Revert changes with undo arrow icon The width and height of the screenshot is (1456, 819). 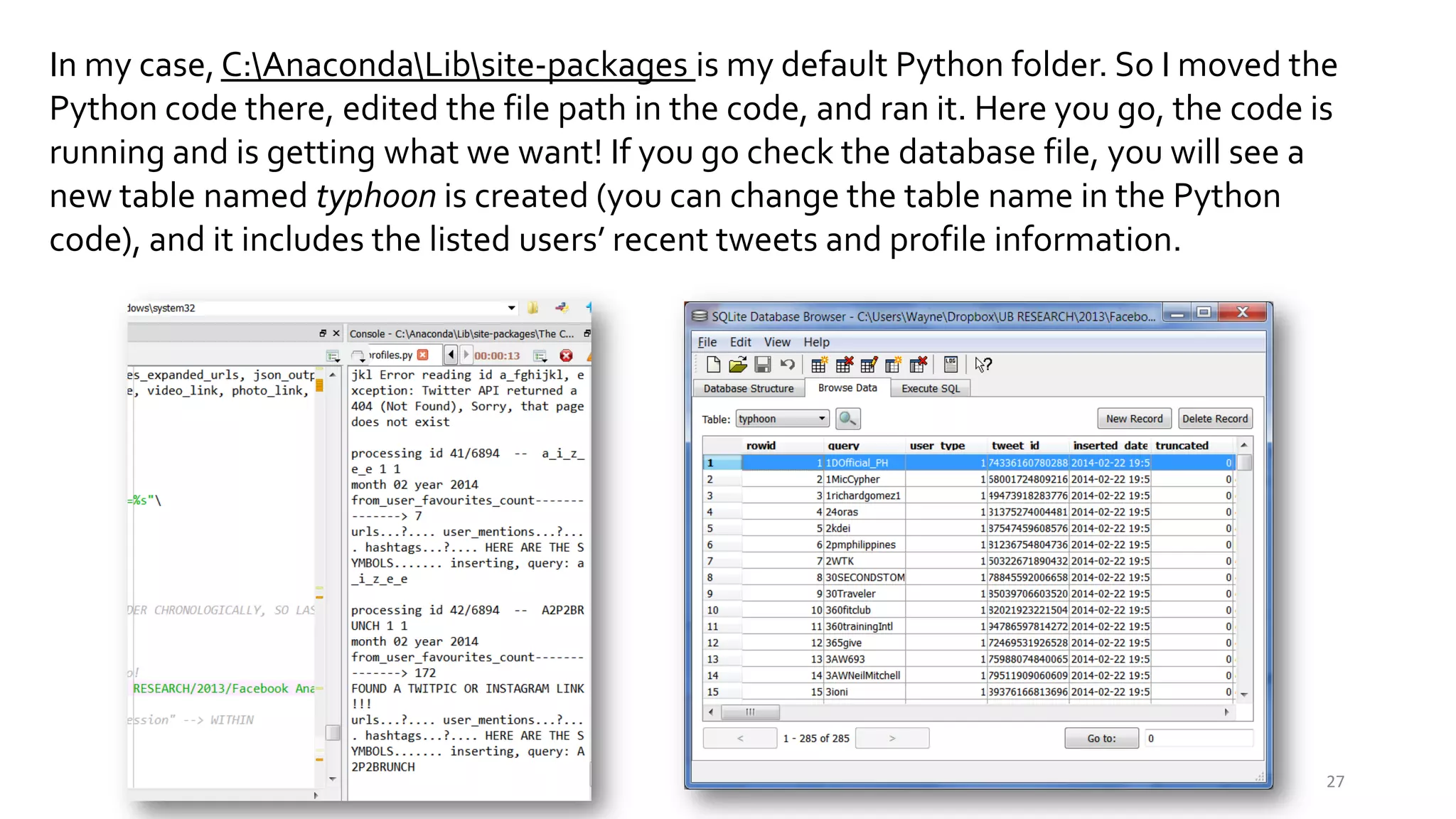[787, 365]
